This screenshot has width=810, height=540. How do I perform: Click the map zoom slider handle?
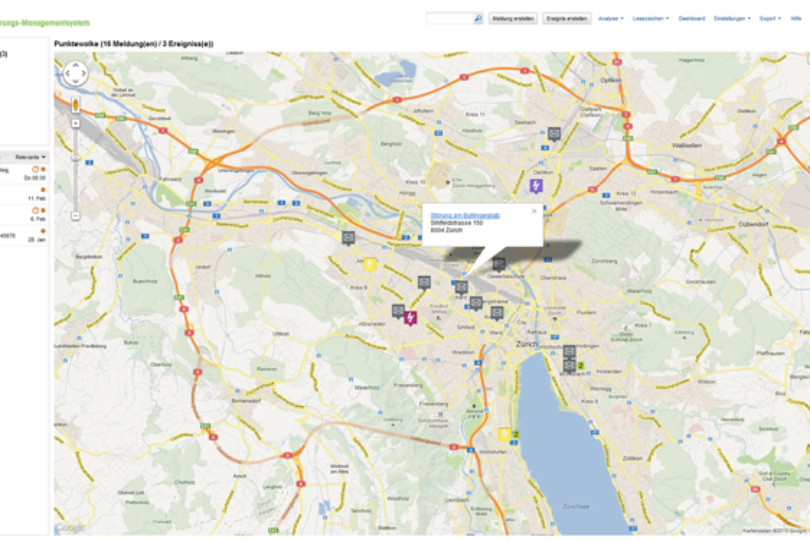(x=75, y=158)
